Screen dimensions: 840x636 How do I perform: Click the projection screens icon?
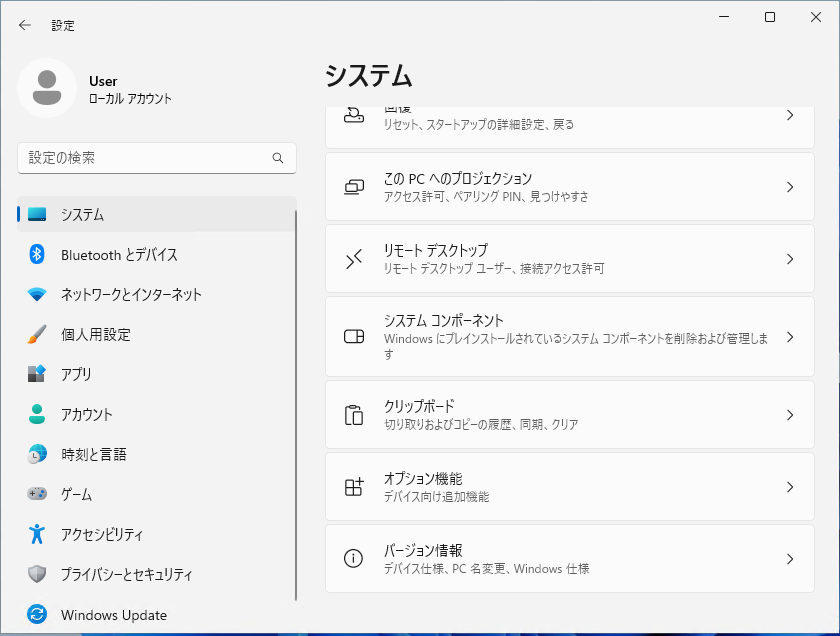tap(354, 187)
